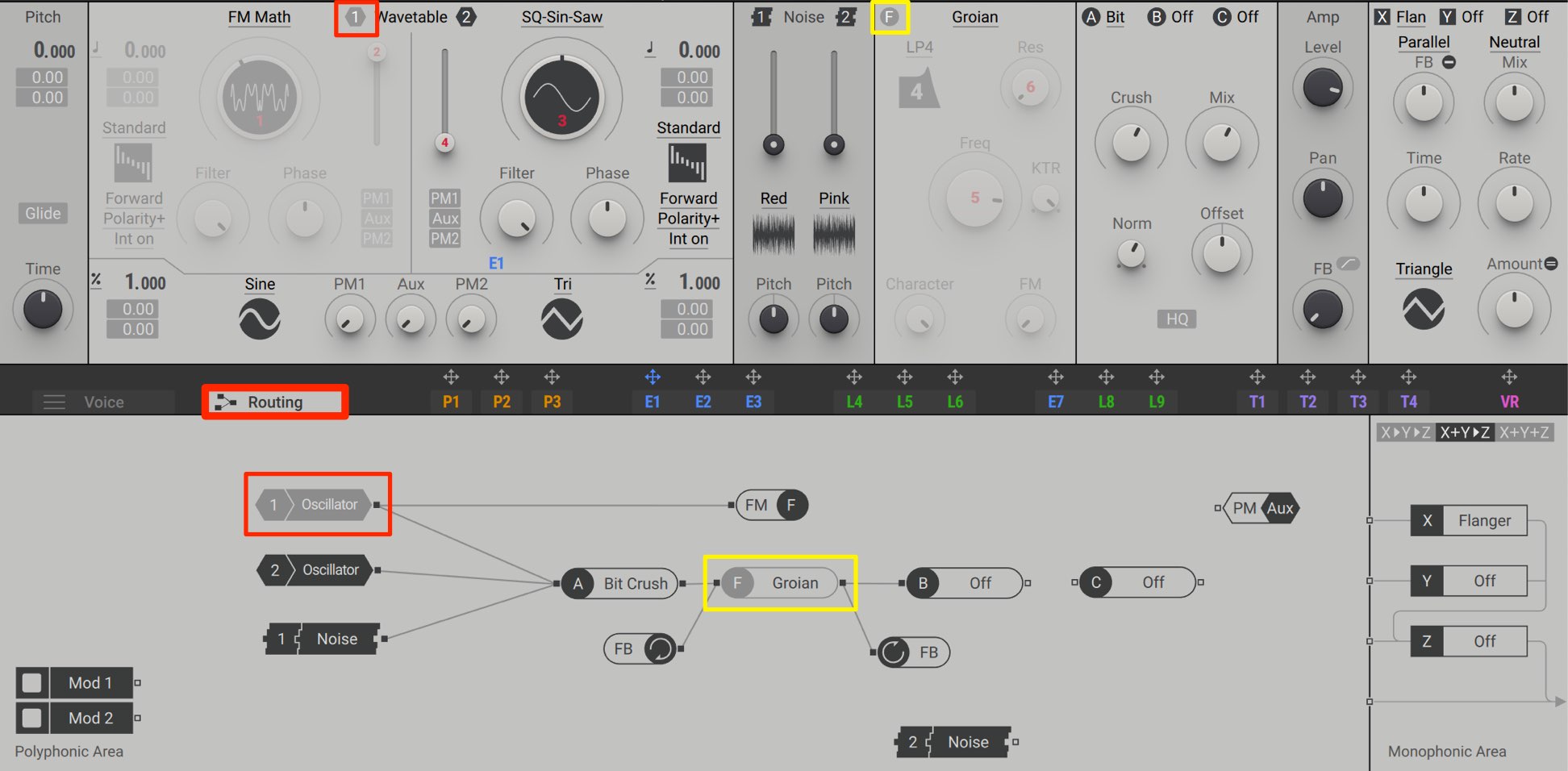Screen dimensions: 1568x771
Task: Select the Oscillator 1 routing node
Action: (314, 505)
